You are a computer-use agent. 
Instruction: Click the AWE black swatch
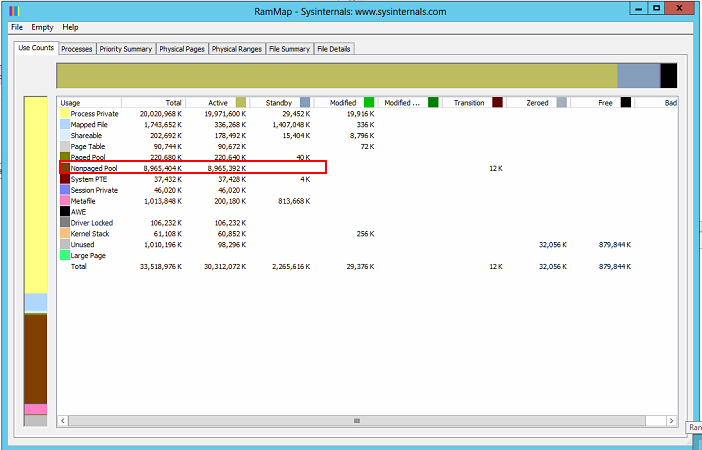(x=65, y=212)
